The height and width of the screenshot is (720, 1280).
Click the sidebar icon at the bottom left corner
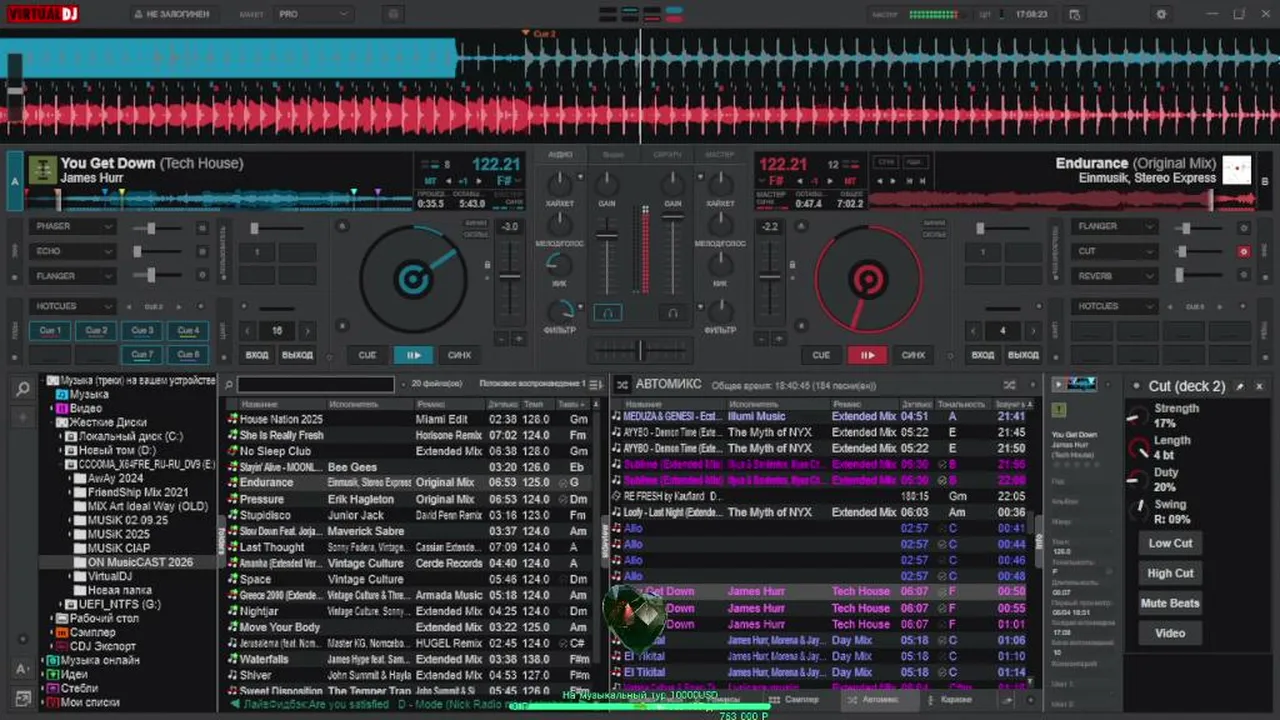[22, 698]
